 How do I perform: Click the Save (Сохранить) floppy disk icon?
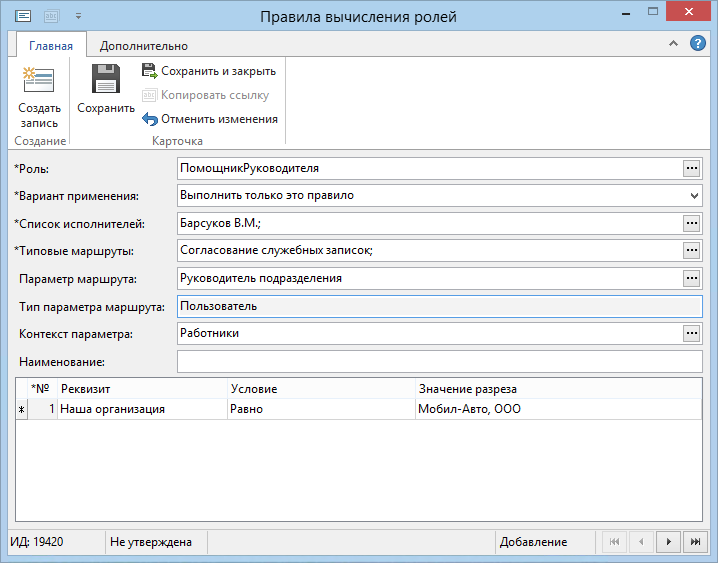pyautogui.click(x=106, y=80)
